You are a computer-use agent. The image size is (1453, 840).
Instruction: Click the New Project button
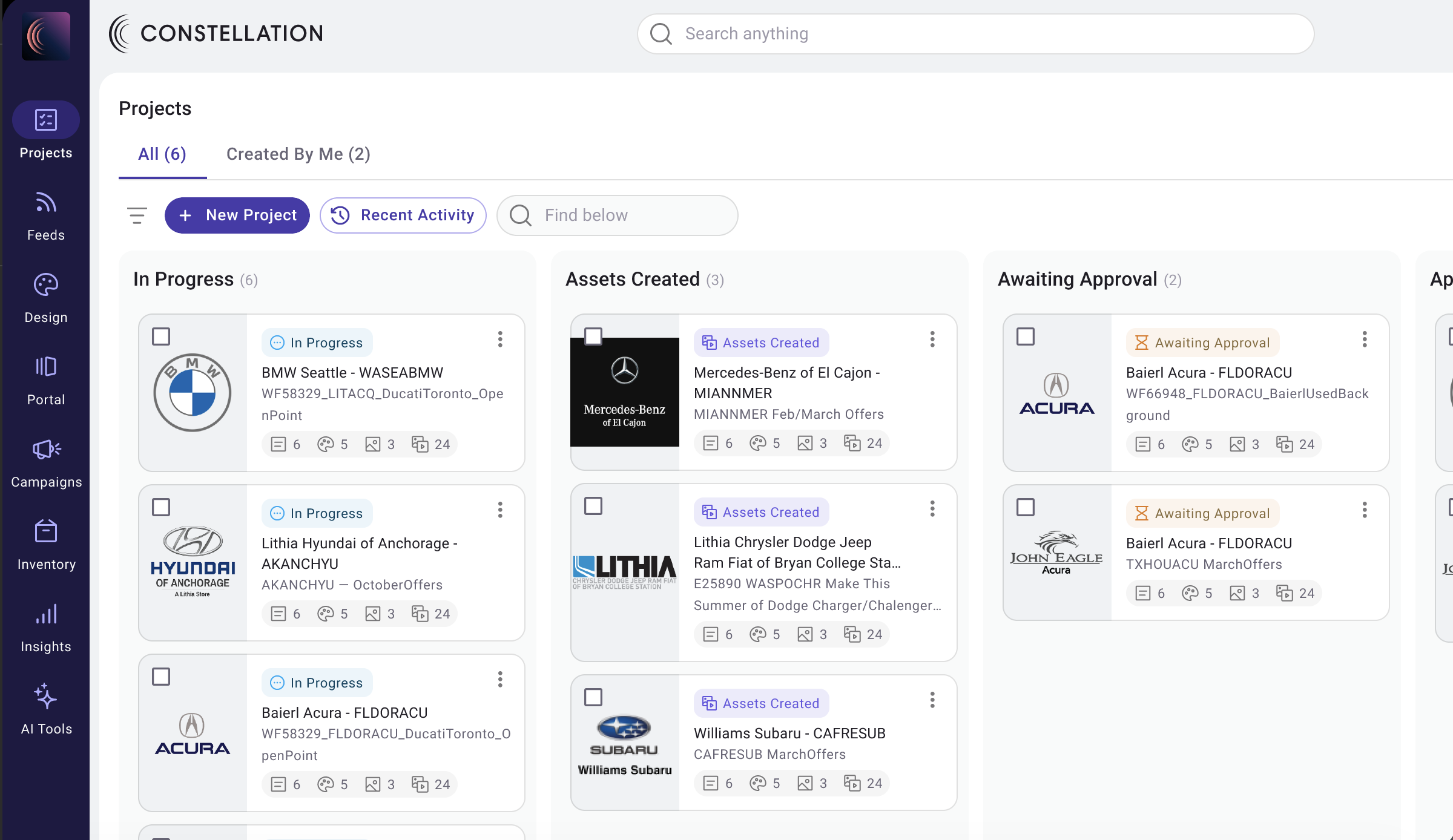coord(237,215)
